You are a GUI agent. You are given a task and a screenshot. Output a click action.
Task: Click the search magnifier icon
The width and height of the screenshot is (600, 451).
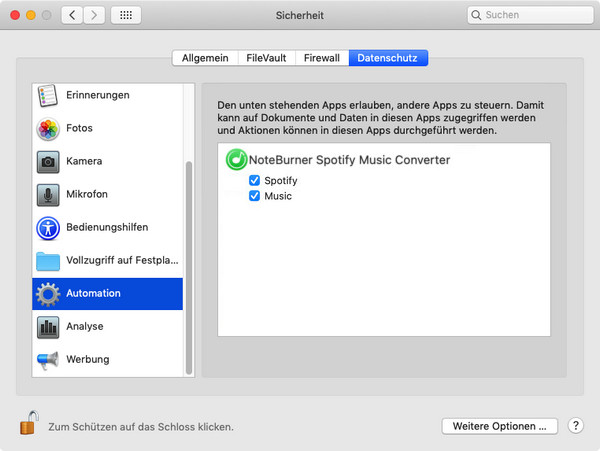[x=476, y=15]
